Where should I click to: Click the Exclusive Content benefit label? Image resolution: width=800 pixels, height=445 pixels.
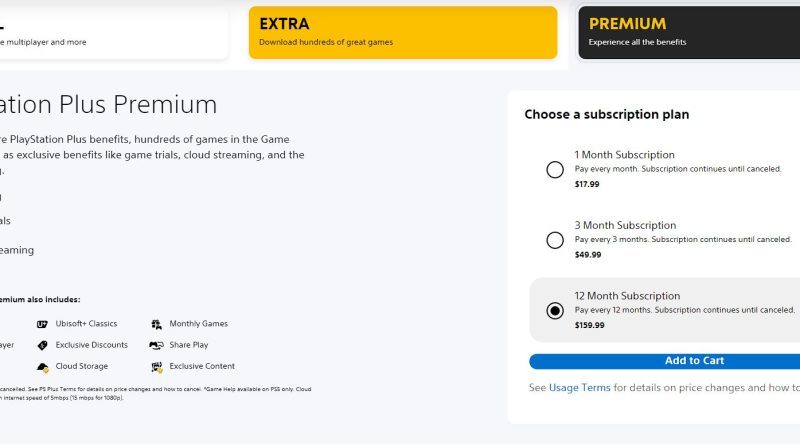[x=202, y=366]
